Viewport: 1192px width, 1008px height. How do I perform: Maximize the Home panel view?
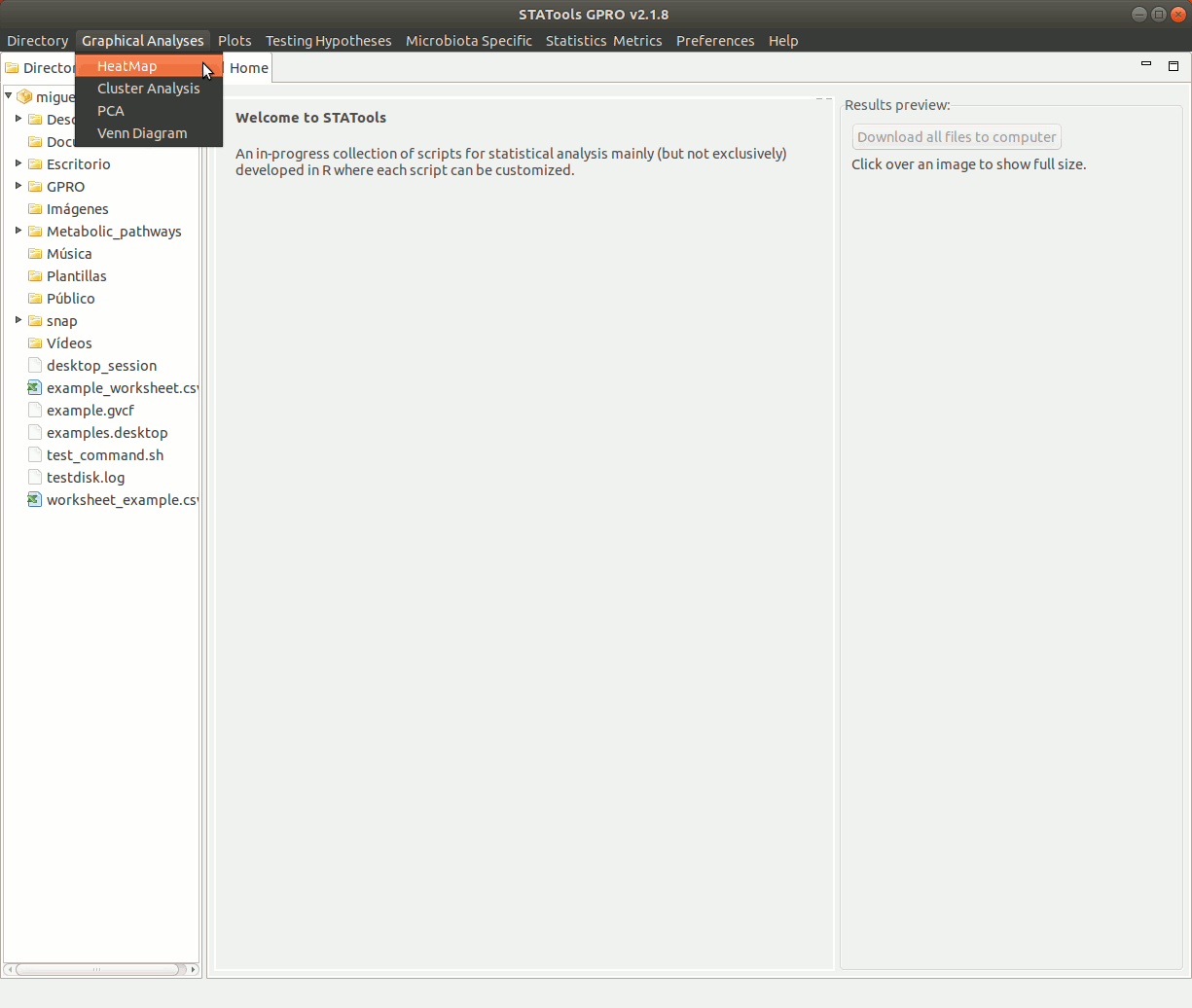tap(1173, 66)
